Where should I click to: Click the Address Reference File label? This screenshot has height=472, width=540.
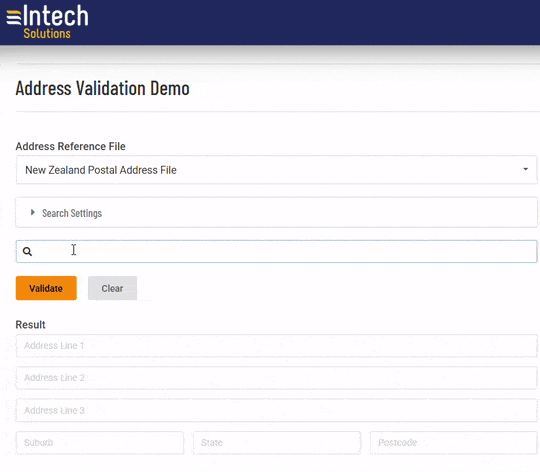(x=71, y=146)
